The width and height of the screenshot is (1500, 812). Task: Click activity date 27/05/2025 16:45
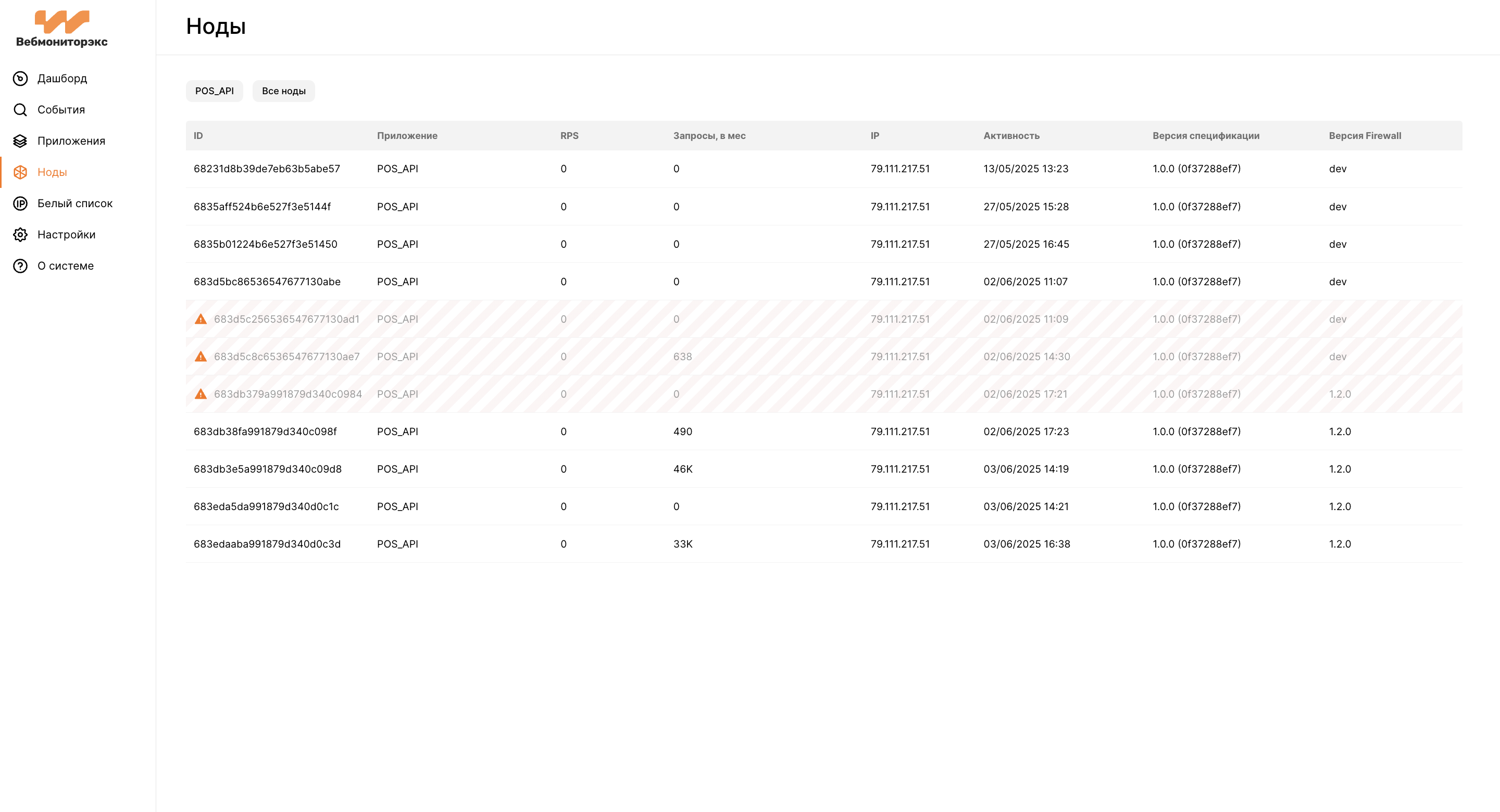pos(1026,244)
